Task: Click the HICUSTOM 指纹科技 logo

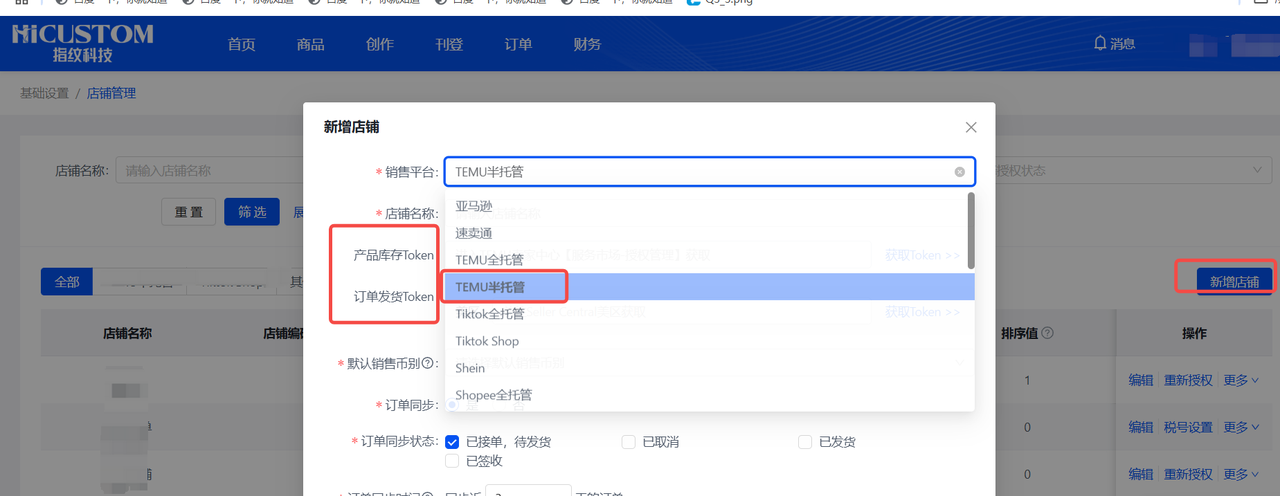Action: (x=82, y=43)
